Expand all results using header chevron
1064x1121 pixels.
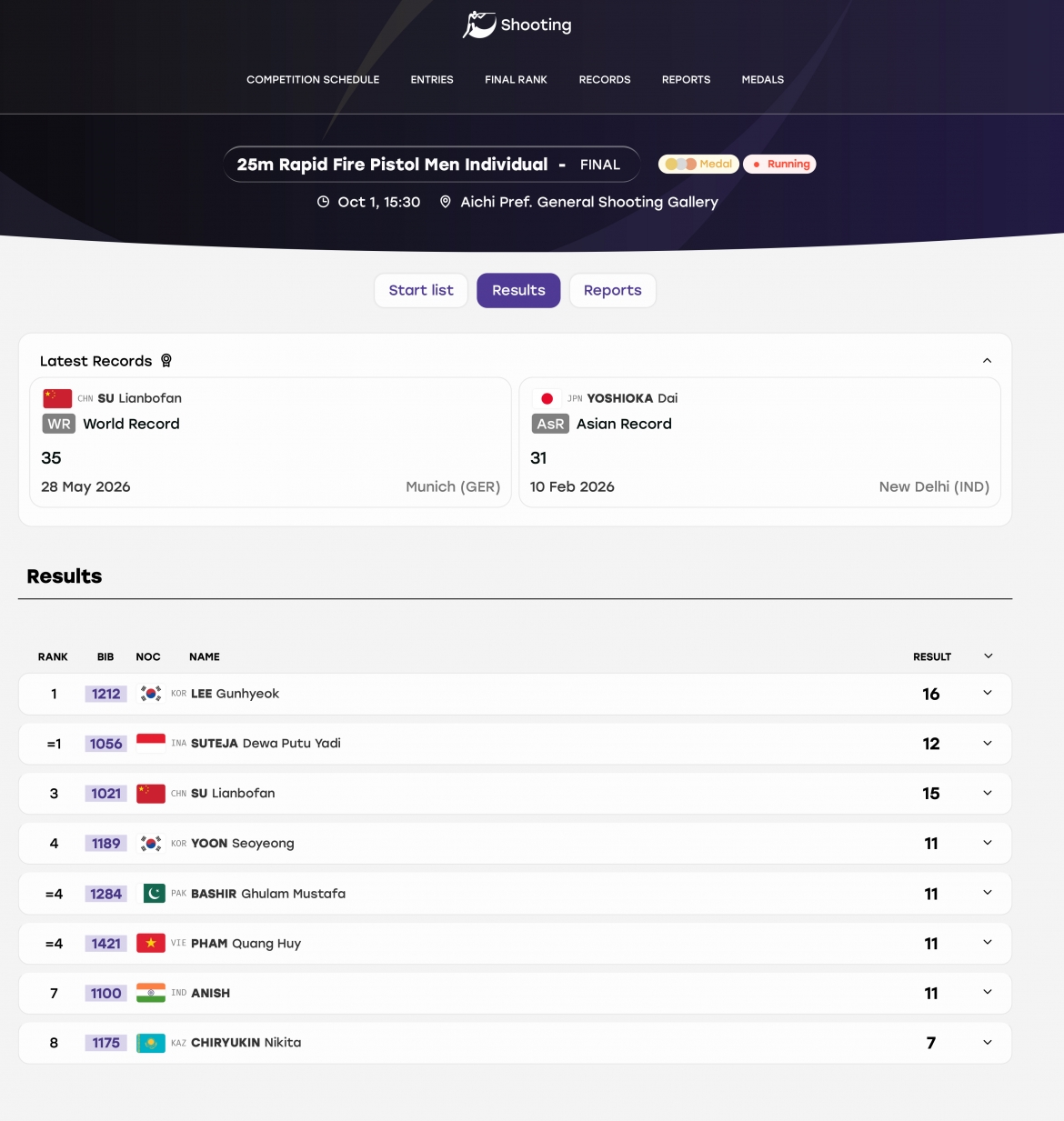[989, 656]
